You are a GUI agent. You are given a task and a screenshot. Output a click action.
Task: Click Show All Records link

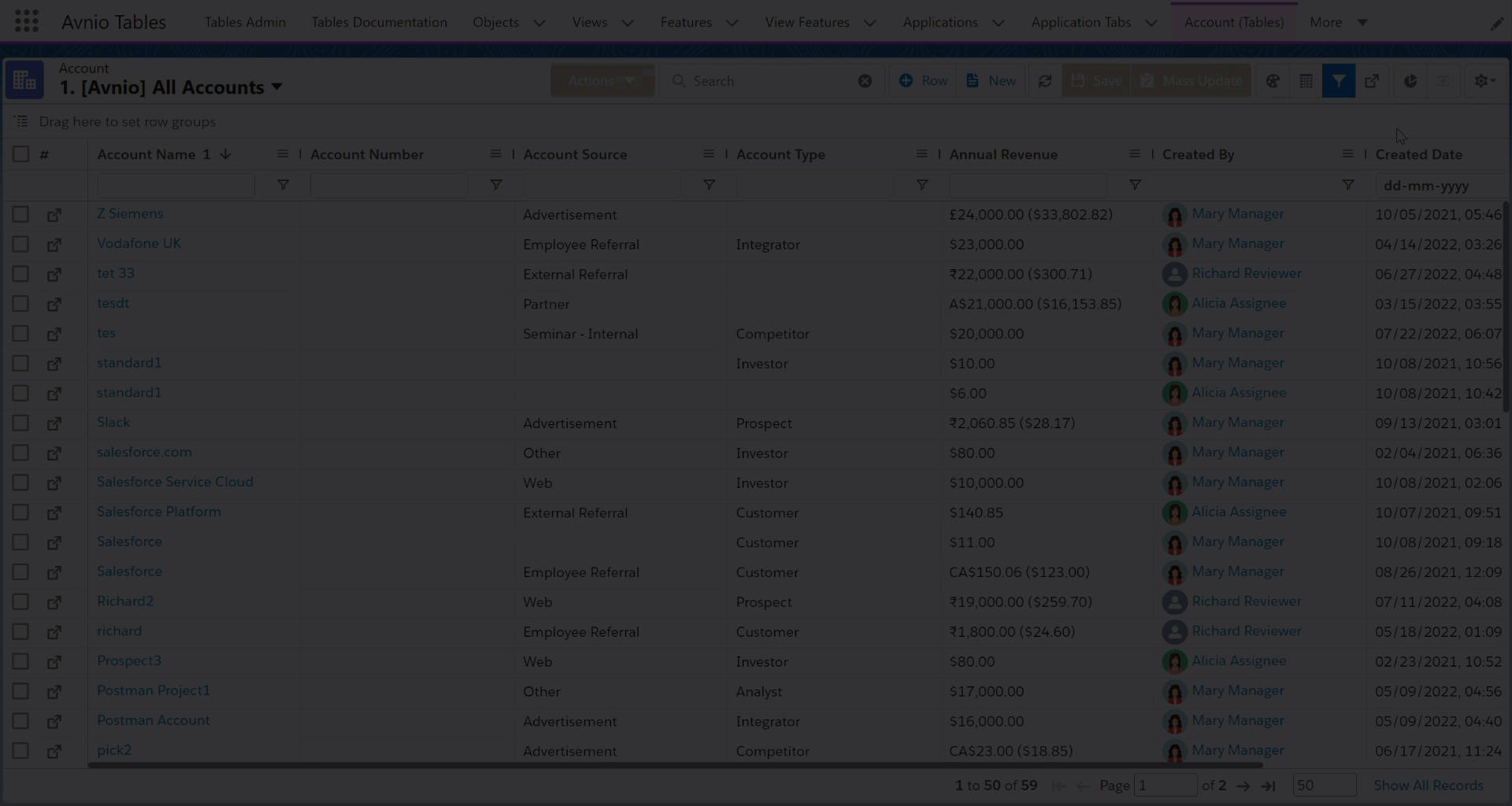[x=1428, y=786]
